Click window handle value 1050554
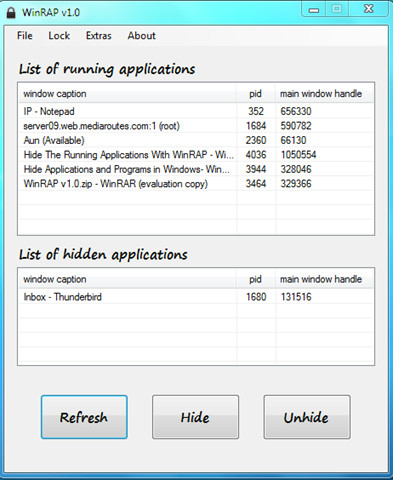The image size is (393, 480). [298, 155]
